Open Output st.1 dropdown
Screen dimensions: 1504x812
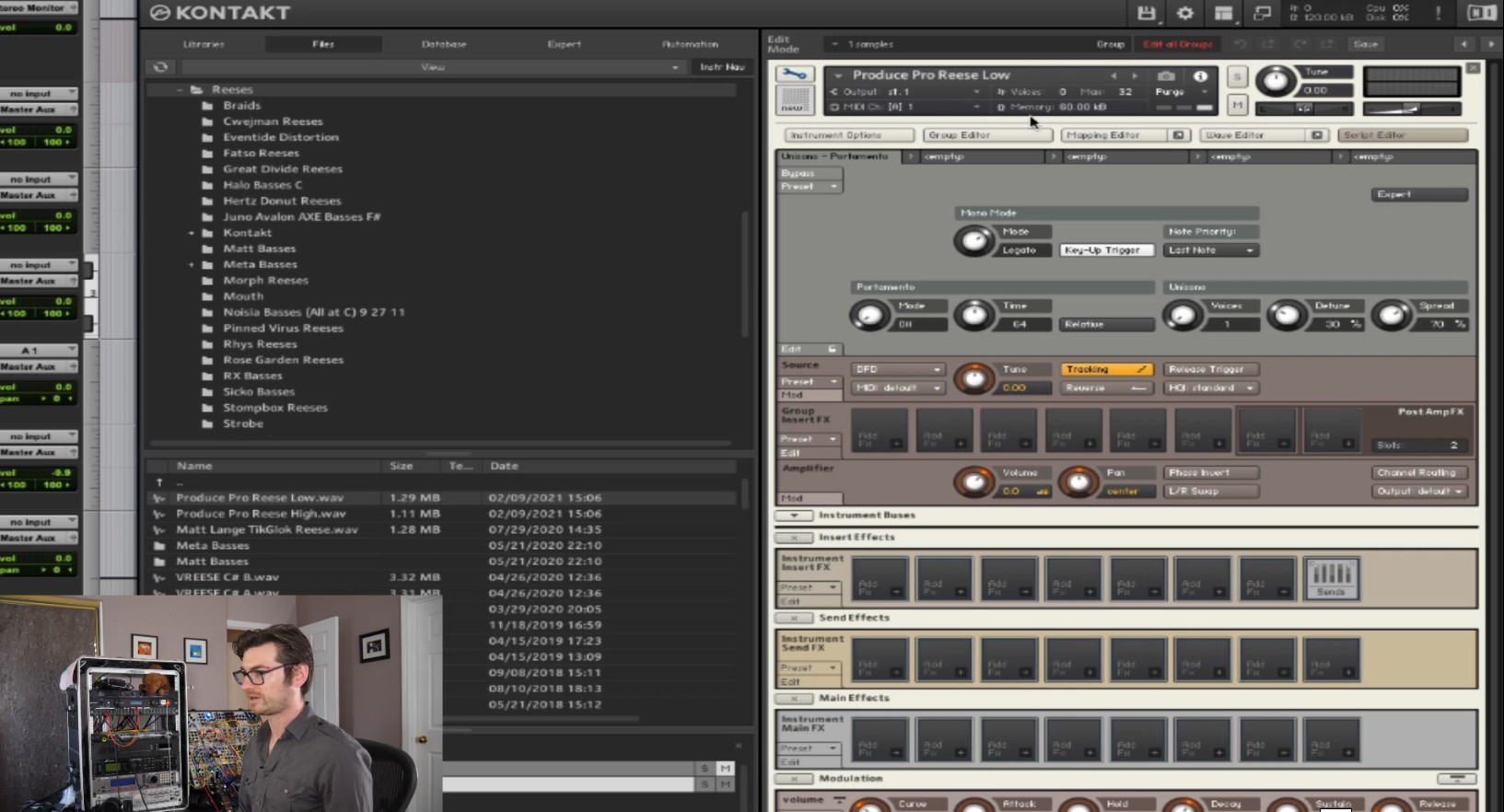[905, 92]
